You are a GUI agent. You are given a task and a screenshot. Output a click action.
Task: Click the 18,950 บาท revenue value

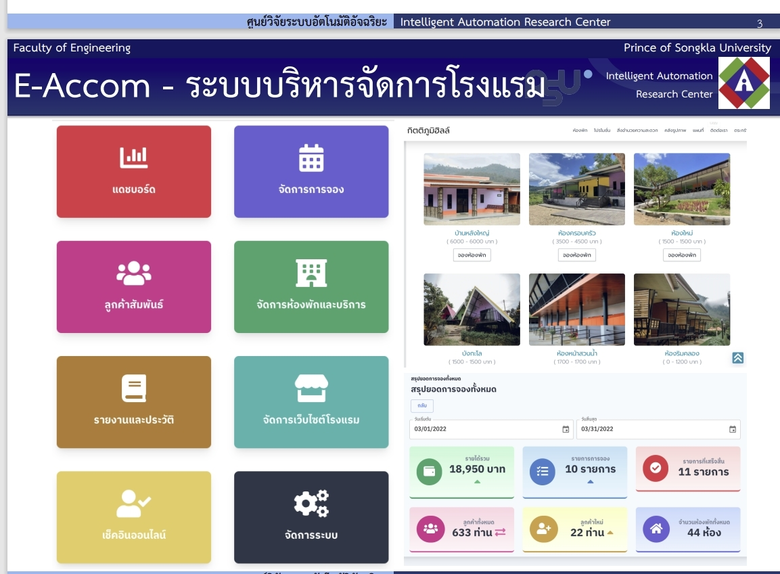477,469
